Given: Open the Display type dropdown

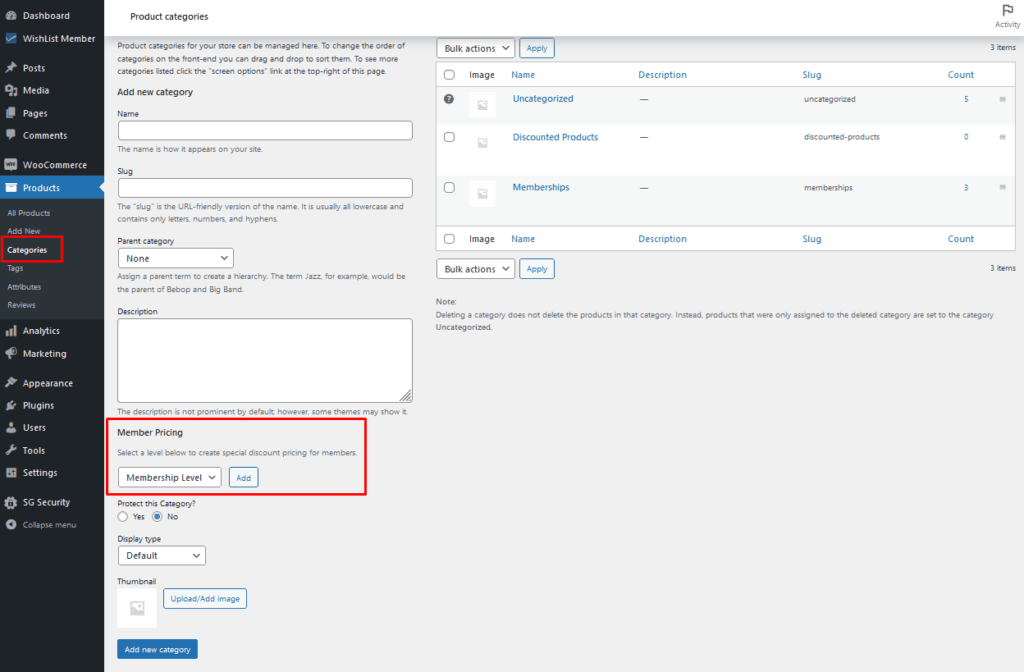Looking at the screenshot, I should 162,556.
